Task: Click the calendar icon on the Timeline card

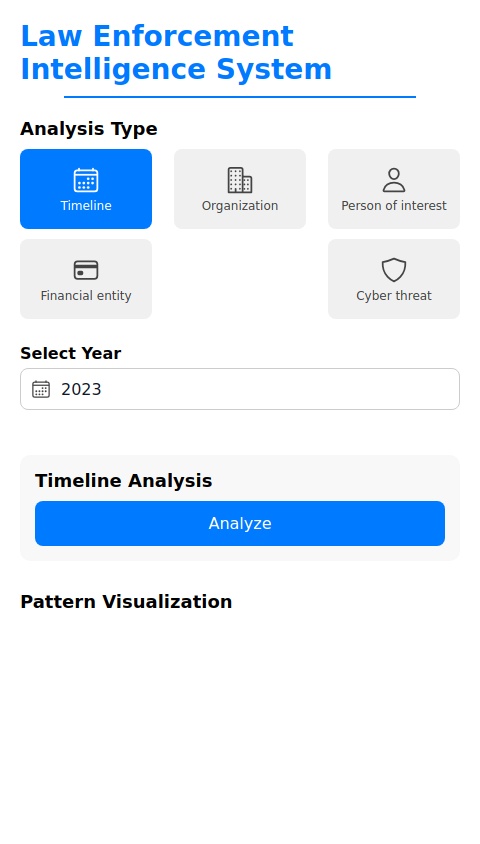Action: coord(86,180)
